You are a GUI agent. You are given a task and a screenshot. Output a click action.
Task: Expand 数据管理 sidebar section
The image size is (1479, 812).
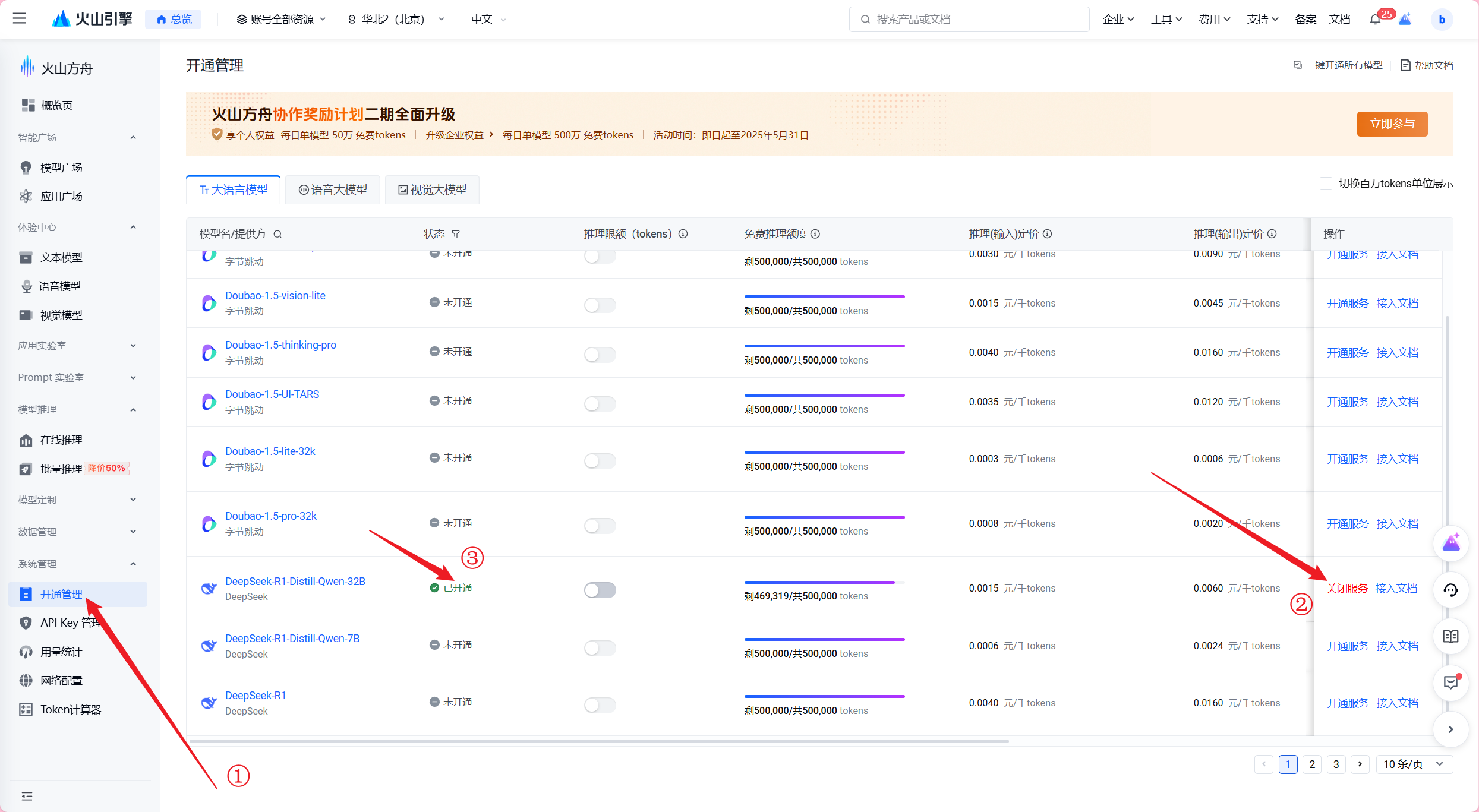(78, 532)
